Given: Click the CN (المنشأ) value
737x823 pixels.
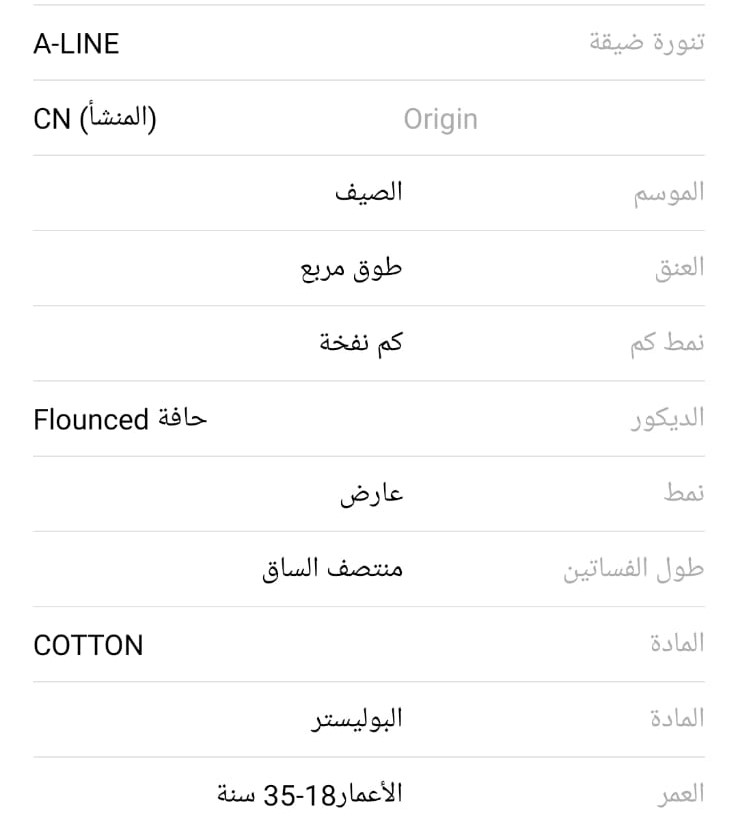Looking at the screenshot, I should point(95,120).
